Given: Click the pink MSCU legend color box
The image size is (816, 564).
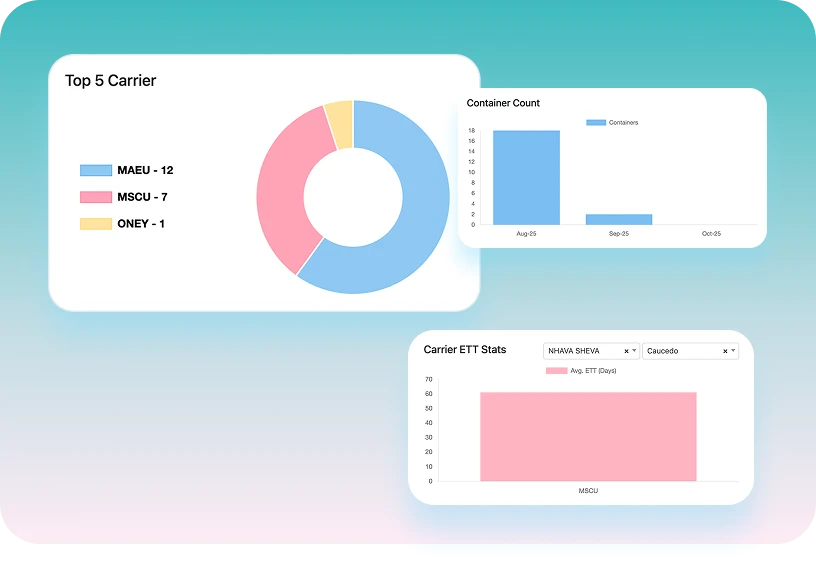Looking at the screenshot, I should 96,197.
